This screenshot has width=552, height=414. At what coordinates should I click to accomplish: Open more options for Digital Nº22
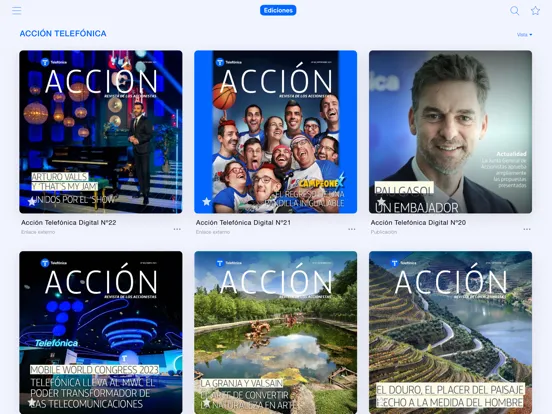[x=177, y=229]
